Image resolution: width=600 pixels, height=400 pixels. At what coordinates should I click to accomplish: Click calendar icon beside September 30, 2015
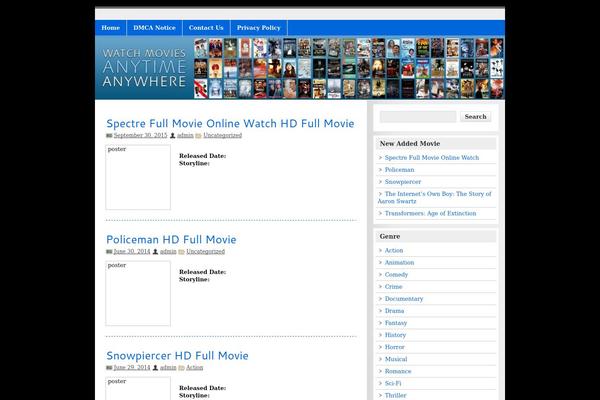coord(109,136)
